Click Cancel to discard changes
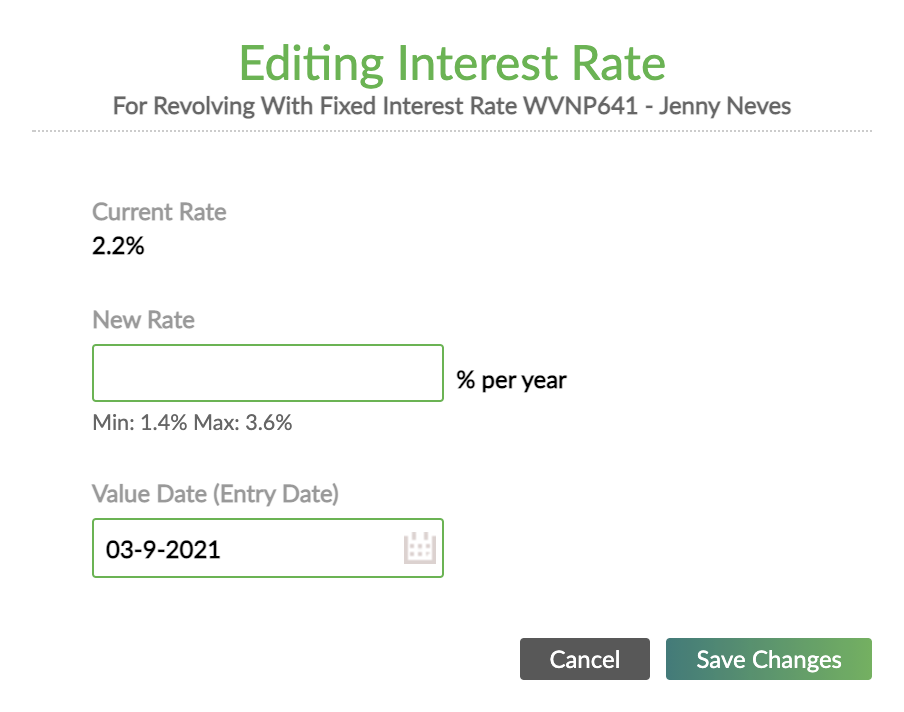904x712 pixels. click(584, 659)
